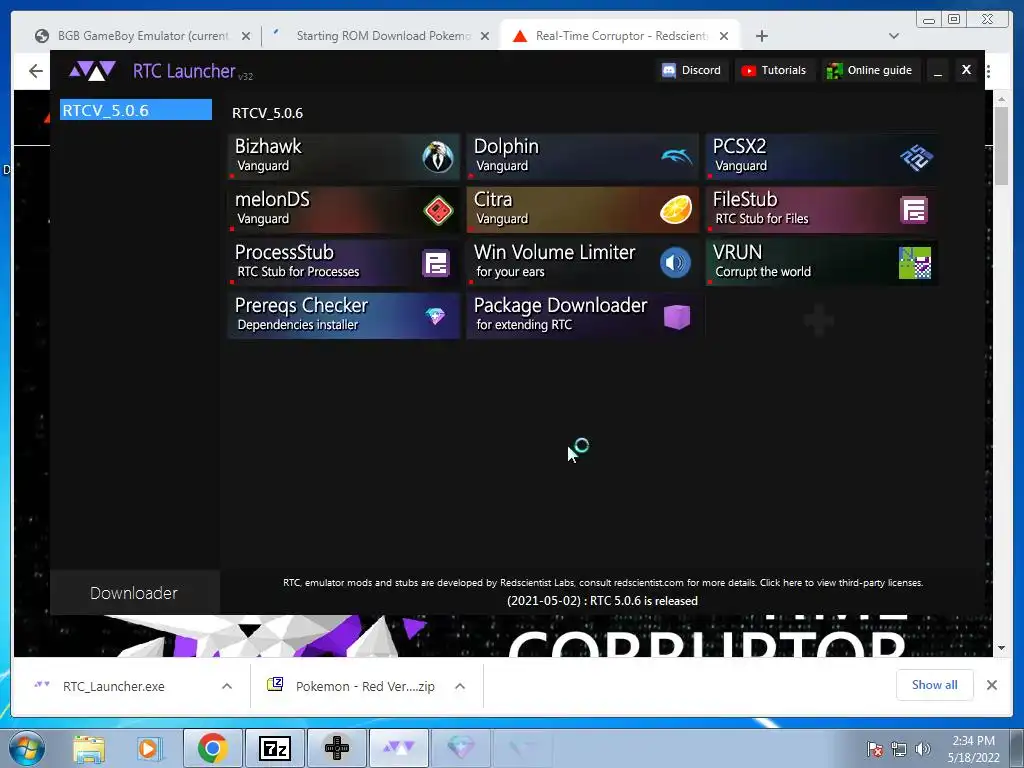Open the downloaded RTC_Launcher.exe file
The height and width of the screenshot is (768, 1024).
[114, 686]
